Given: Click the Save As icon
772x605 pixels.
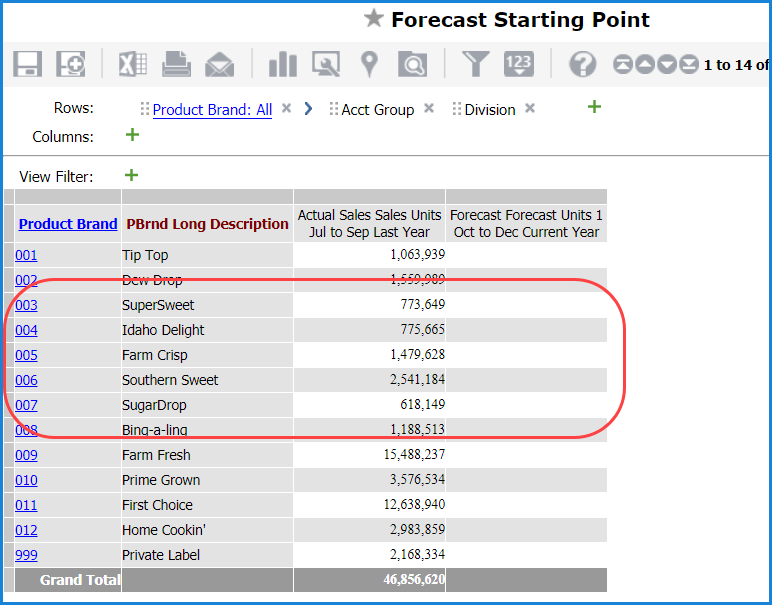Looking at the screenshot, I should (70, 64).
